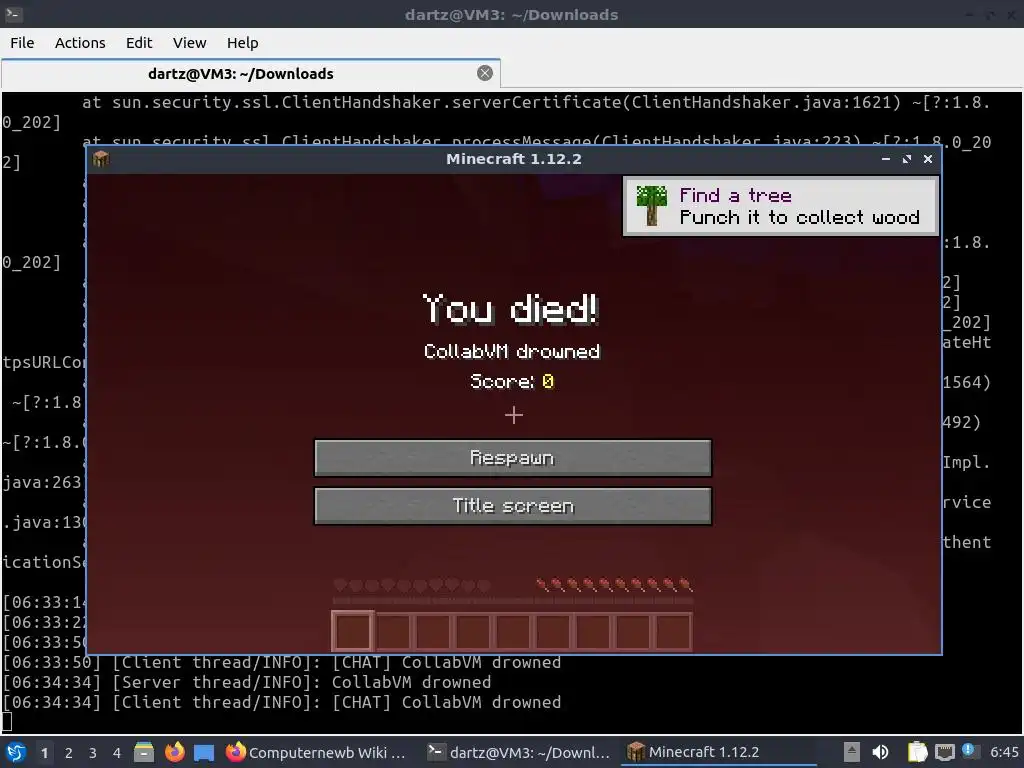The width and height of the screenshot is (1024, 768).
Task: Maximize the Minecraft 1.12.2 window
Action: click(906, 159)
